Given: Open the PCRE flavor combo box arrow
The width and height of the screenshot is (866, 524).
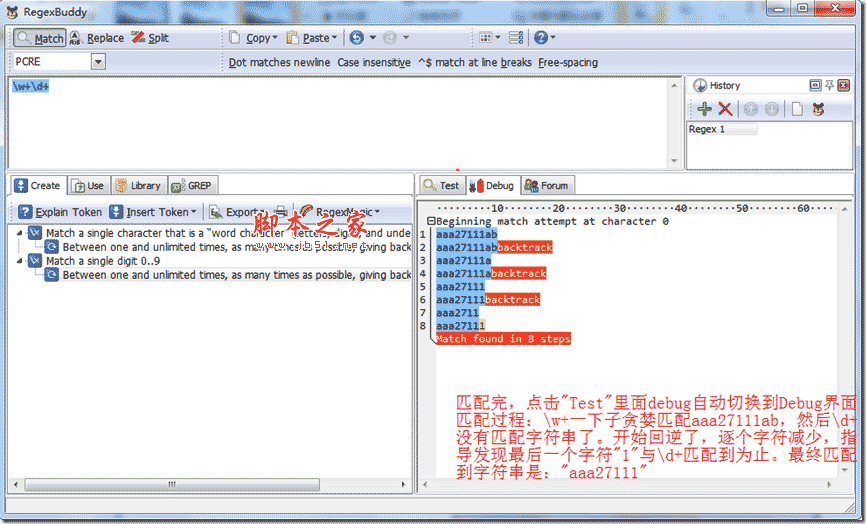Looking at the screenshot, I should click(98, 62).
